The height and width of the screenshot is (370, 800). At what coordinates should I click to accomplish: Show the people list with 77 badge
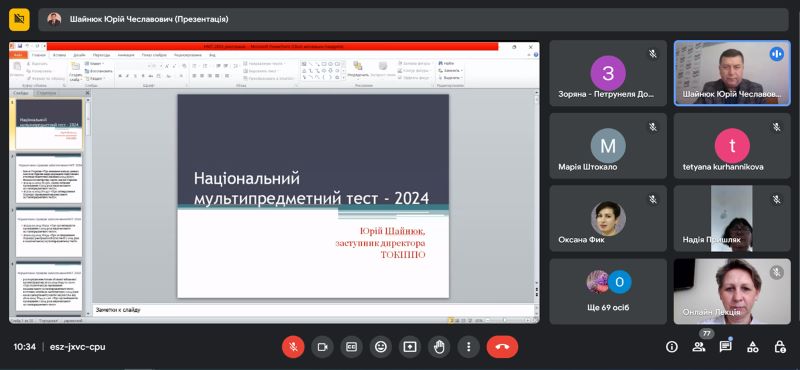coord(698,347)
